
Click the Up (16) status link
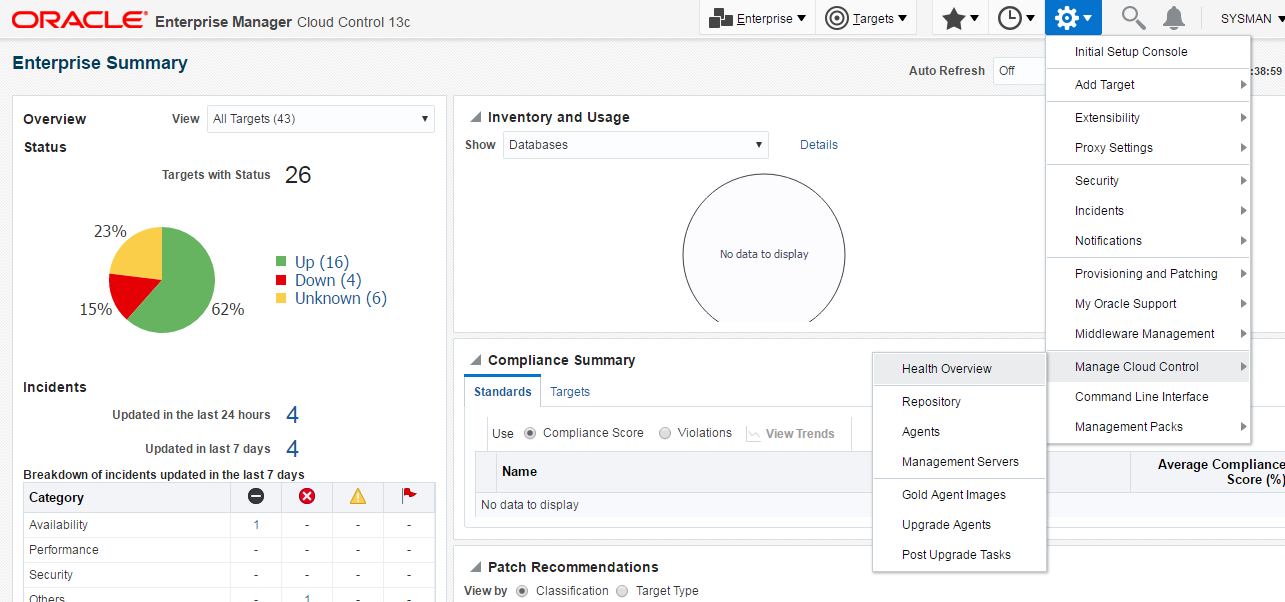coord(321,262)
